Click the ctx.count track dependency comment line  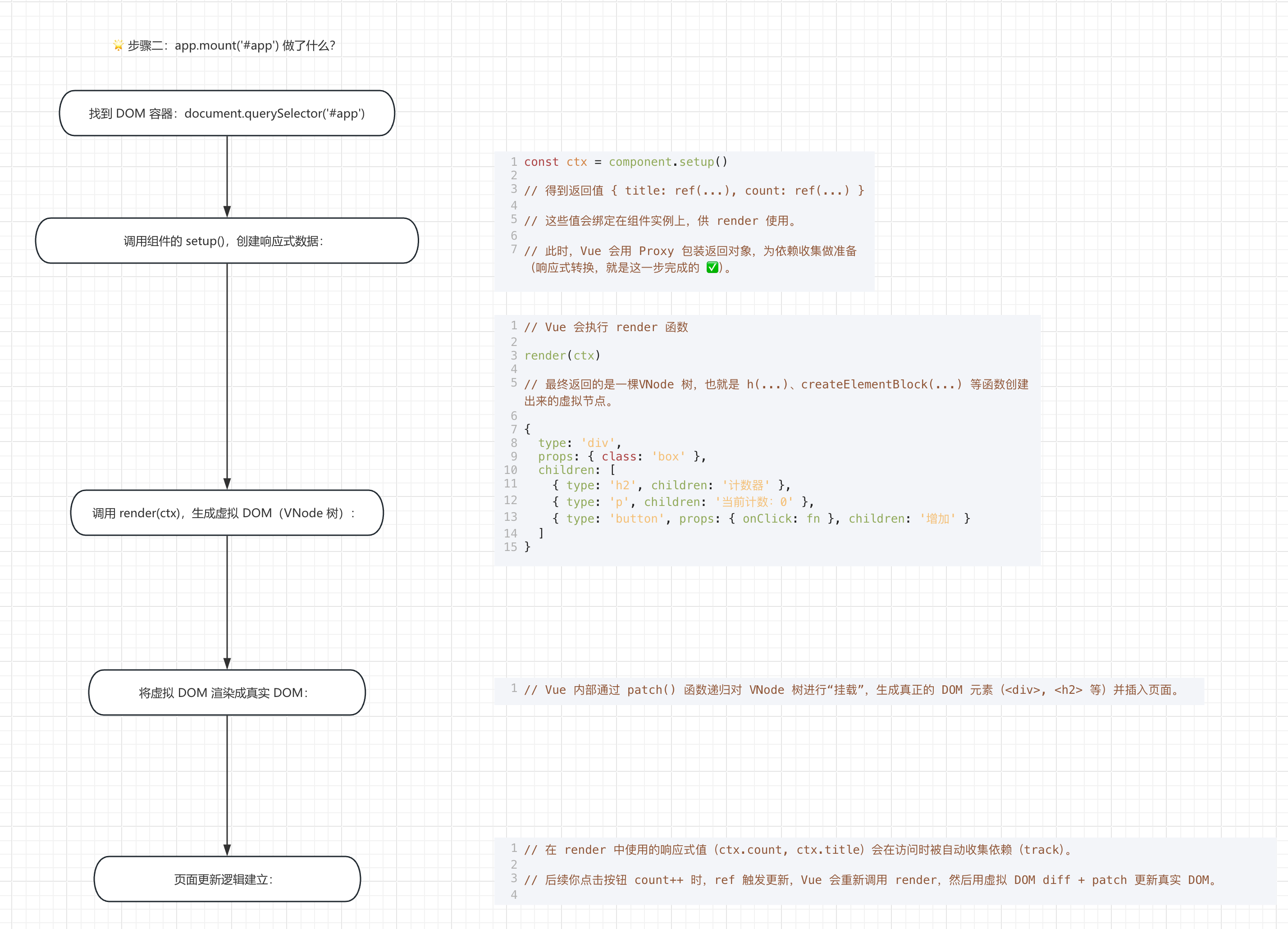click(x=798, y=850)
